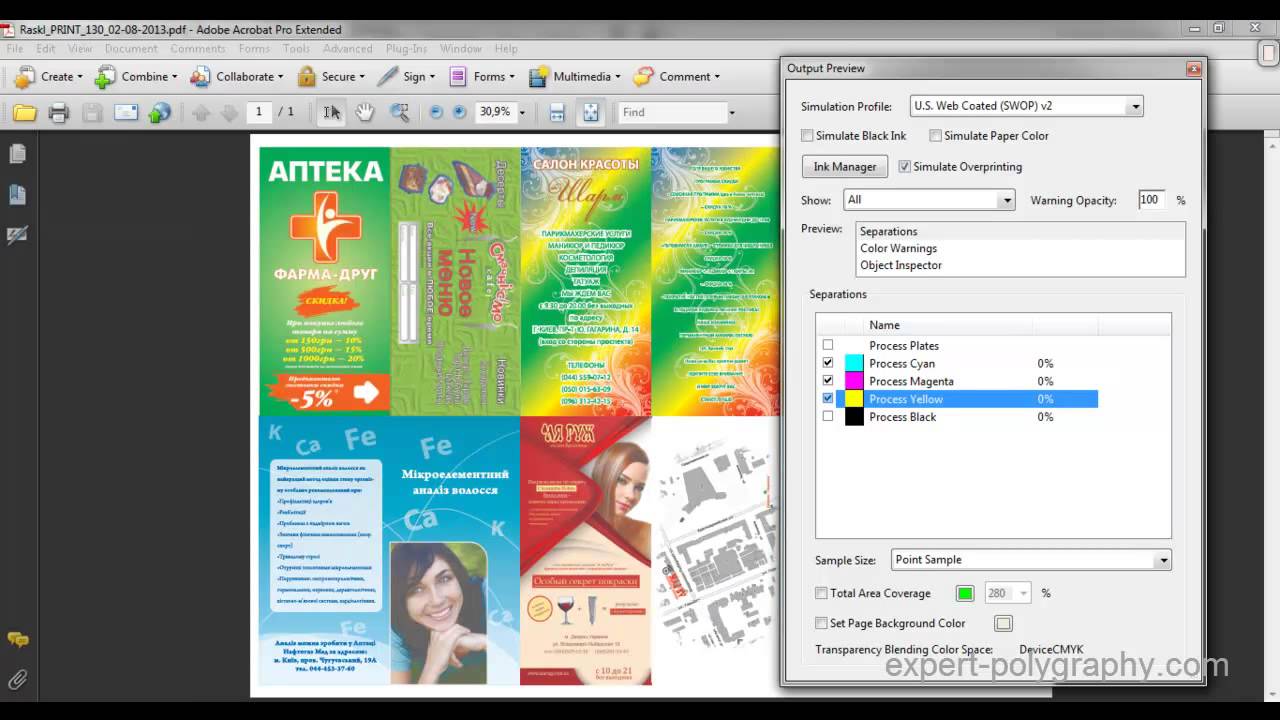The image size is (1280, 720).
Task: Open the Signatures panel in left sidebar
Action: click(17, 236)
